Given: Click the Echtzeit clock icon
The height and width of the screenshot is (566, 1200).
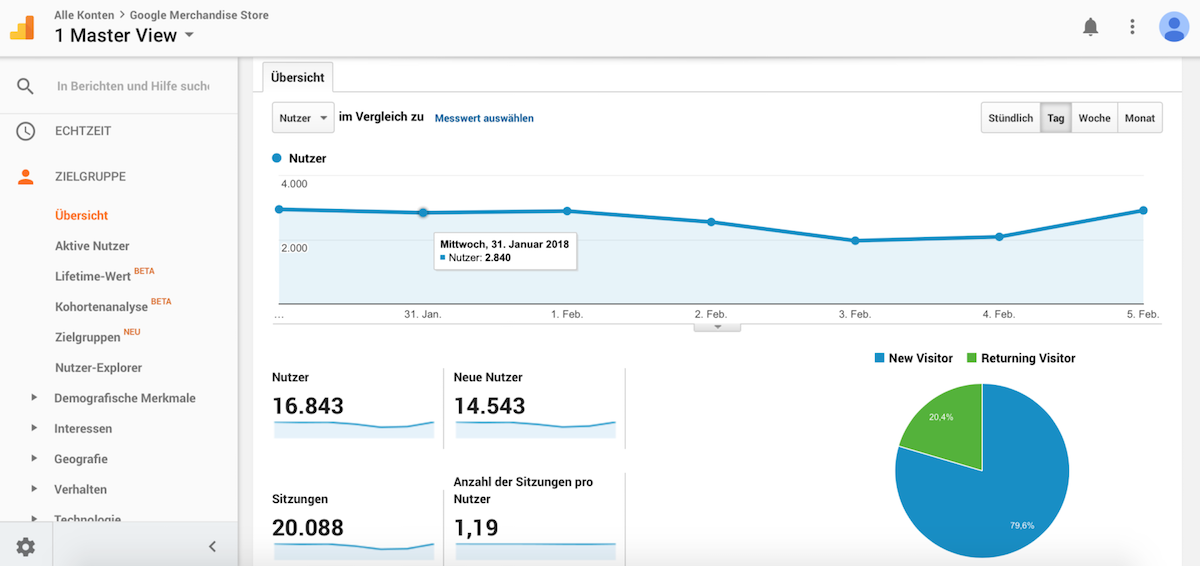Looking at the screenshot, I should (x=26, y=131).
